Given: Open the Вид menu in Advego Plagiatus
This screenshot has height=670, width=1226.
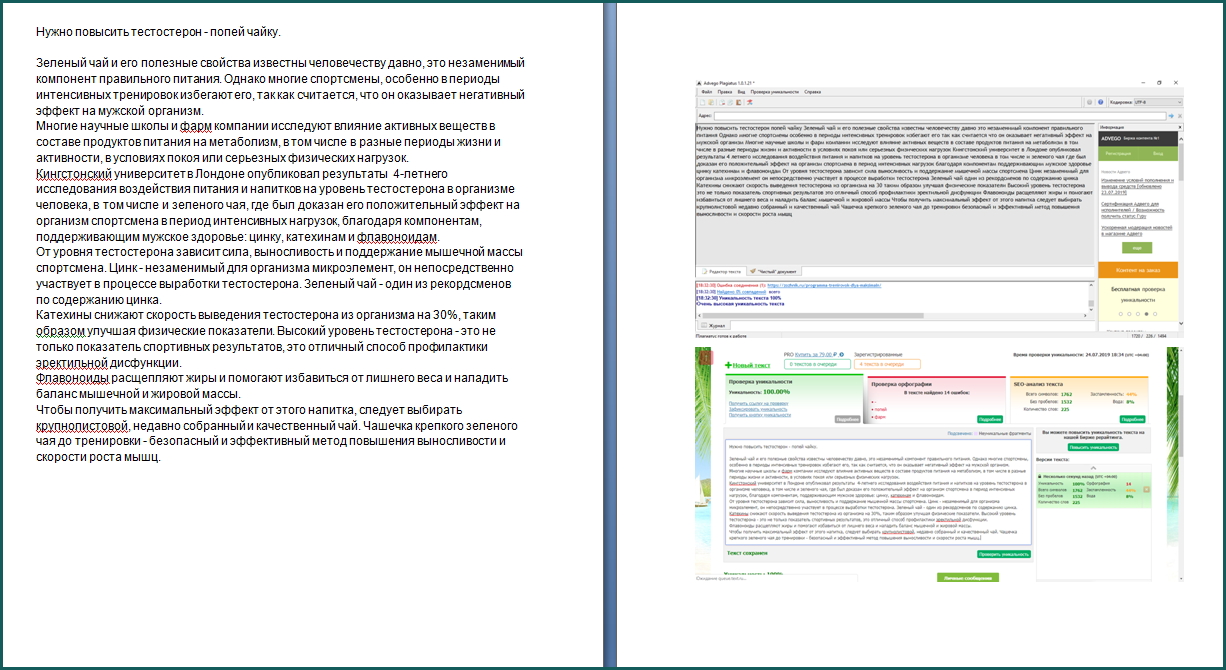Looking at the screenshot, I should coord(741,92).
